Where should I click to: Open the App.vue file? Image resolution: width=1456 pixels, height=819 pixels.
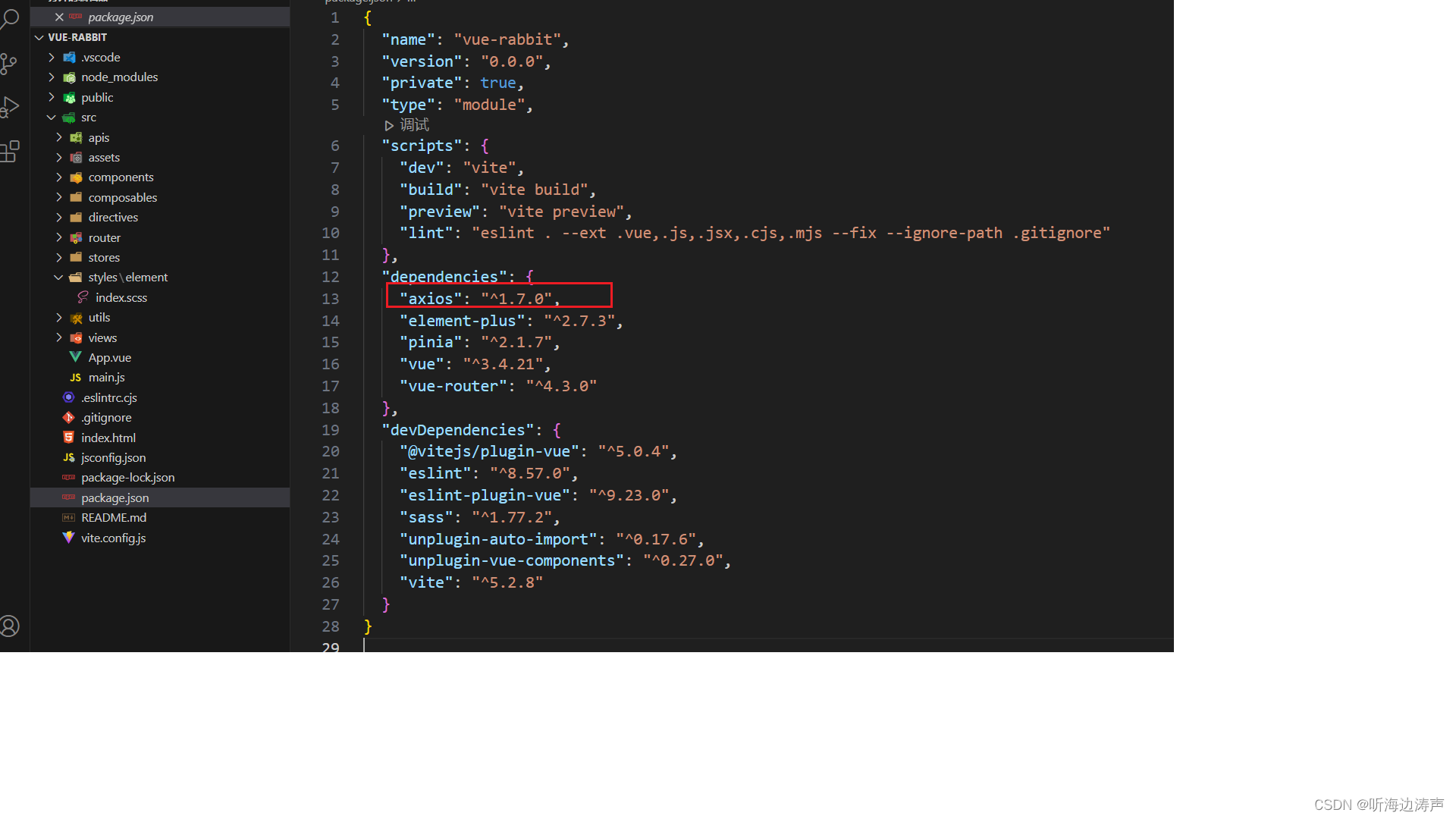(109, 357)
